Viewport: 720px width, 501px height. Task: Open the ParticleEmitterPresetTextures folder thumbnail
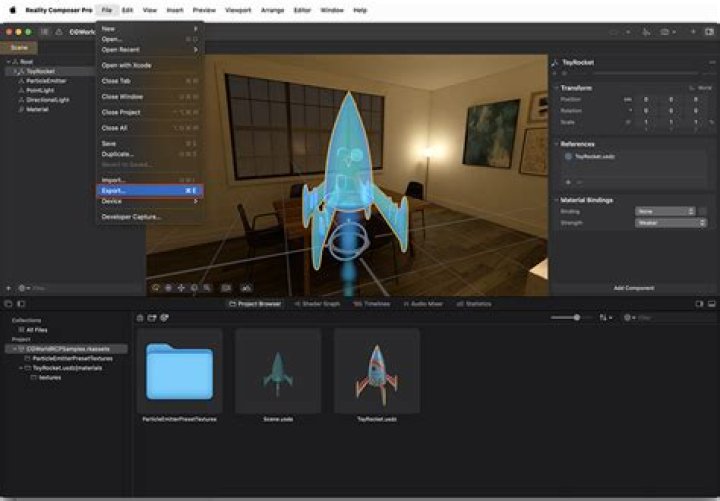(180, 372)
